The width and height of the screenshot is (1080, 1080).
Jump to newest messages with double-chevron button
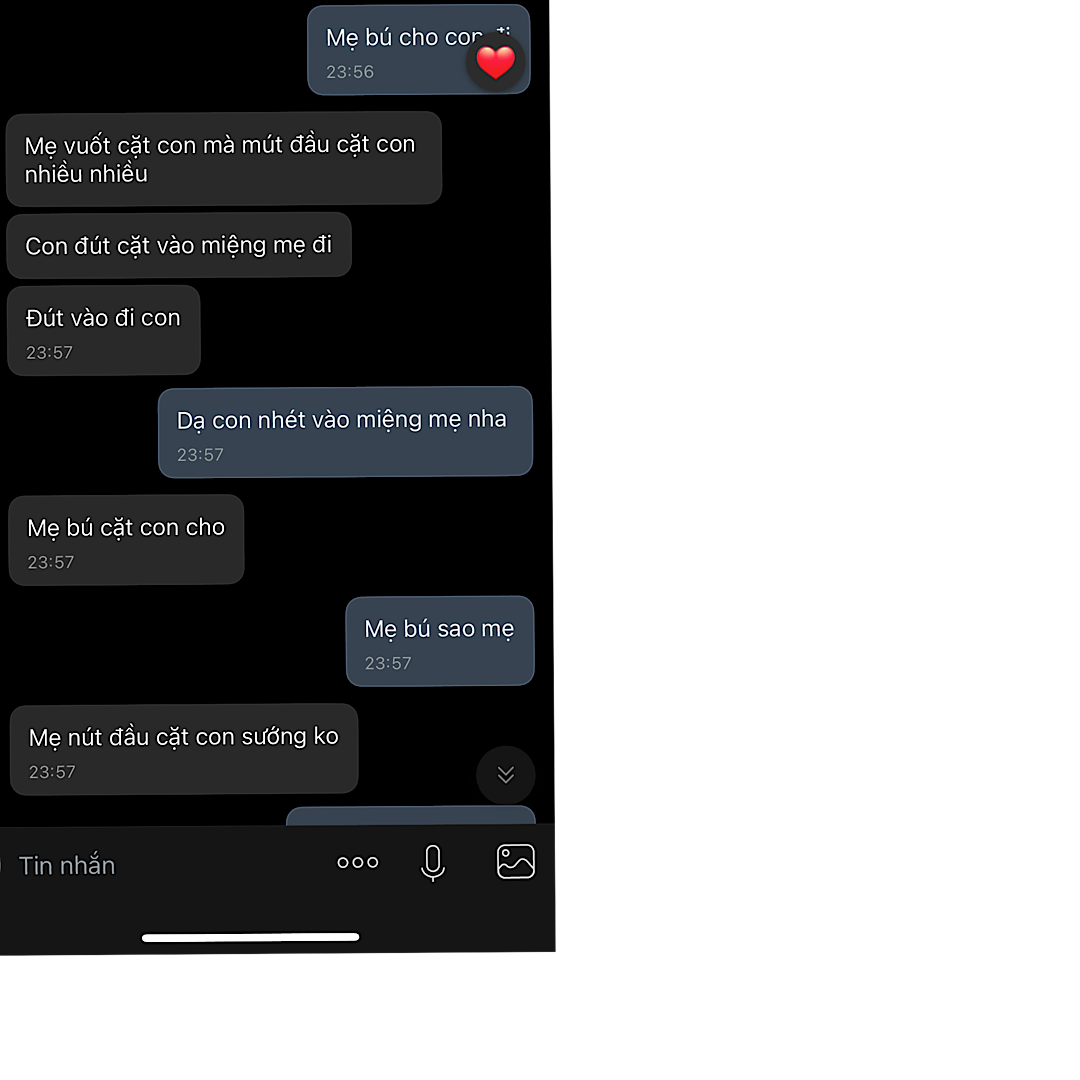tap(506, 775)
